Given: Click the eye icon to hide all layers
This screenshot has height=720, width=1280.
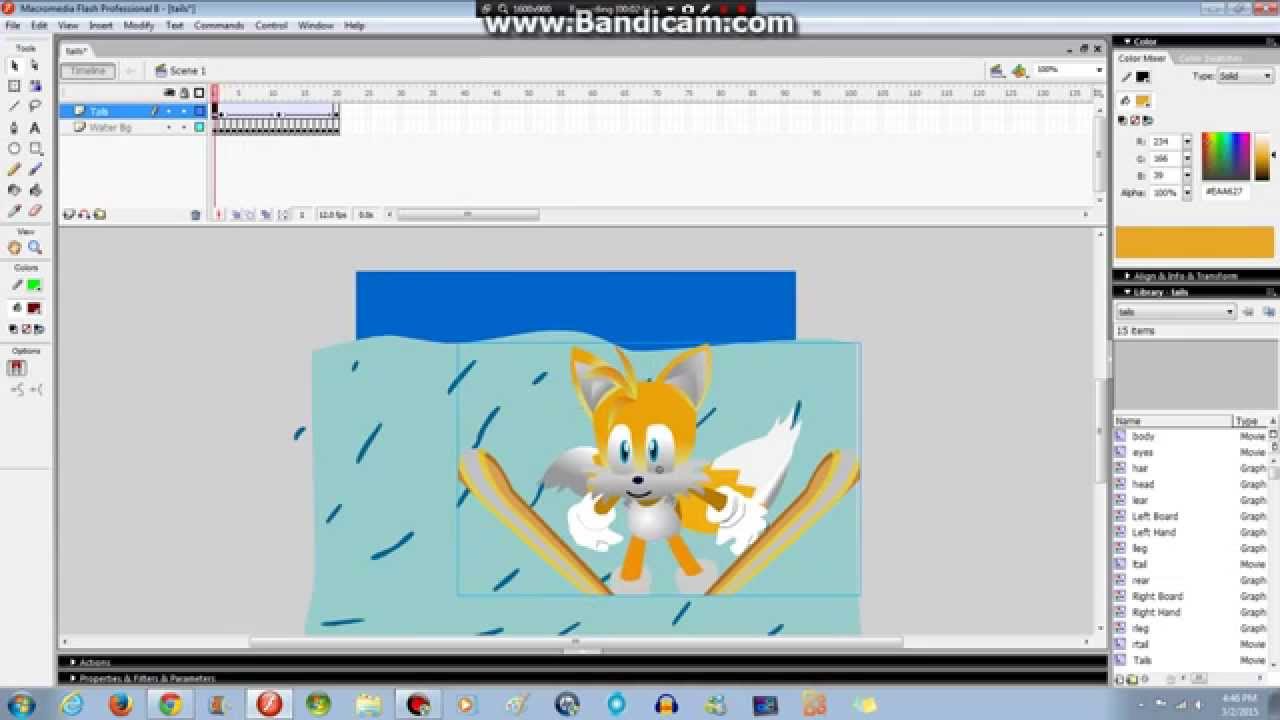Looking at the screenshot, I should tap(169, 93).
